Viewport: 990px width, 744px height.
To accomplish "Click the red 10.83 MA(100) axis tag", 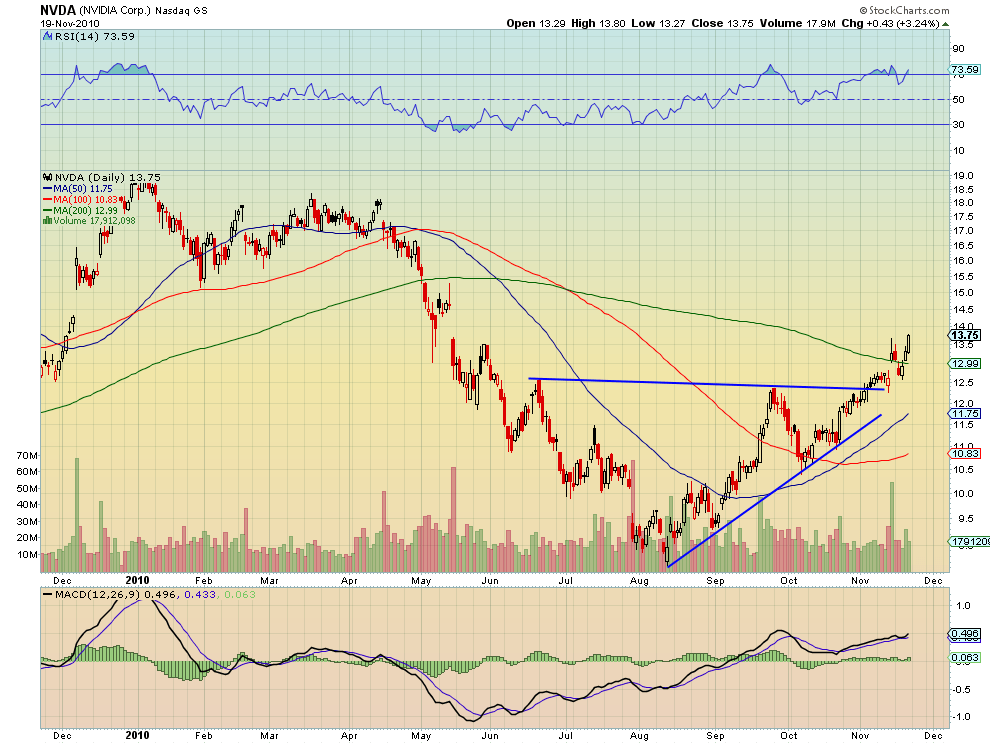I will 965,453.
